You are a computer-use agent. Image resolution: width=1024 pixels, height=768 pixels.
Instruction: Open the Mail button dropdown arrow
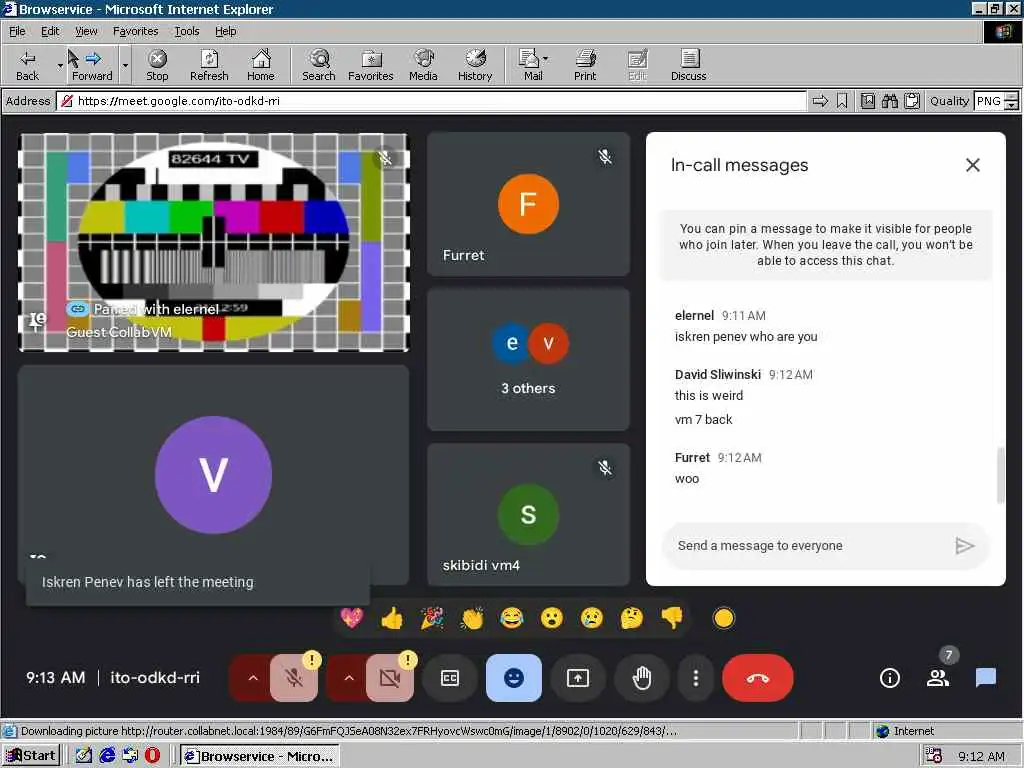(x=545, y=59)
